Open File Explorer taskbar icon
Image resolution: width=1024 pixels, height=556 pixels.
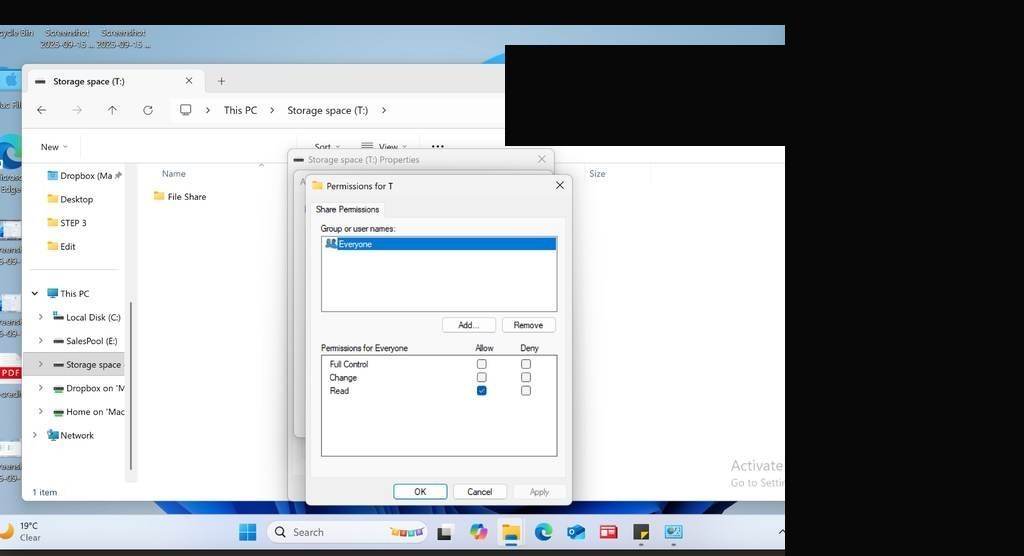pos(511,532)
